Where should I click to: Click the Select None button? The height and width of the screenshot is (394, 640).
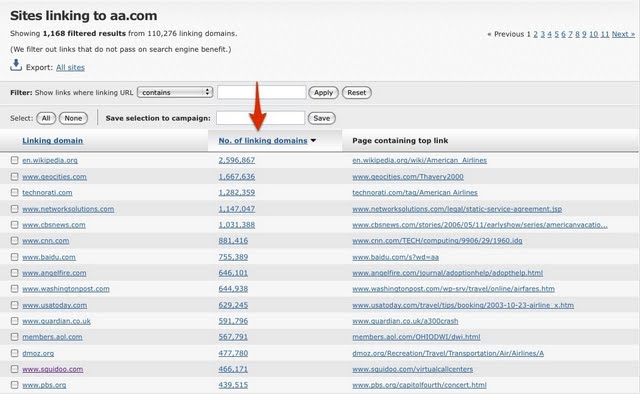pyautogui.click(x=73, y=118)
